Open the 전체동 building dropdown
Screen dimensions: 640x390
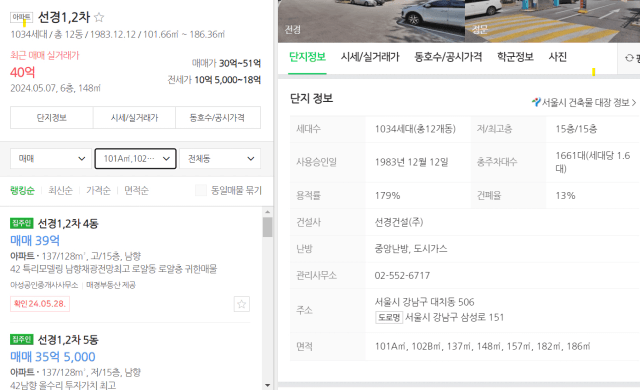tap(220, 159)
